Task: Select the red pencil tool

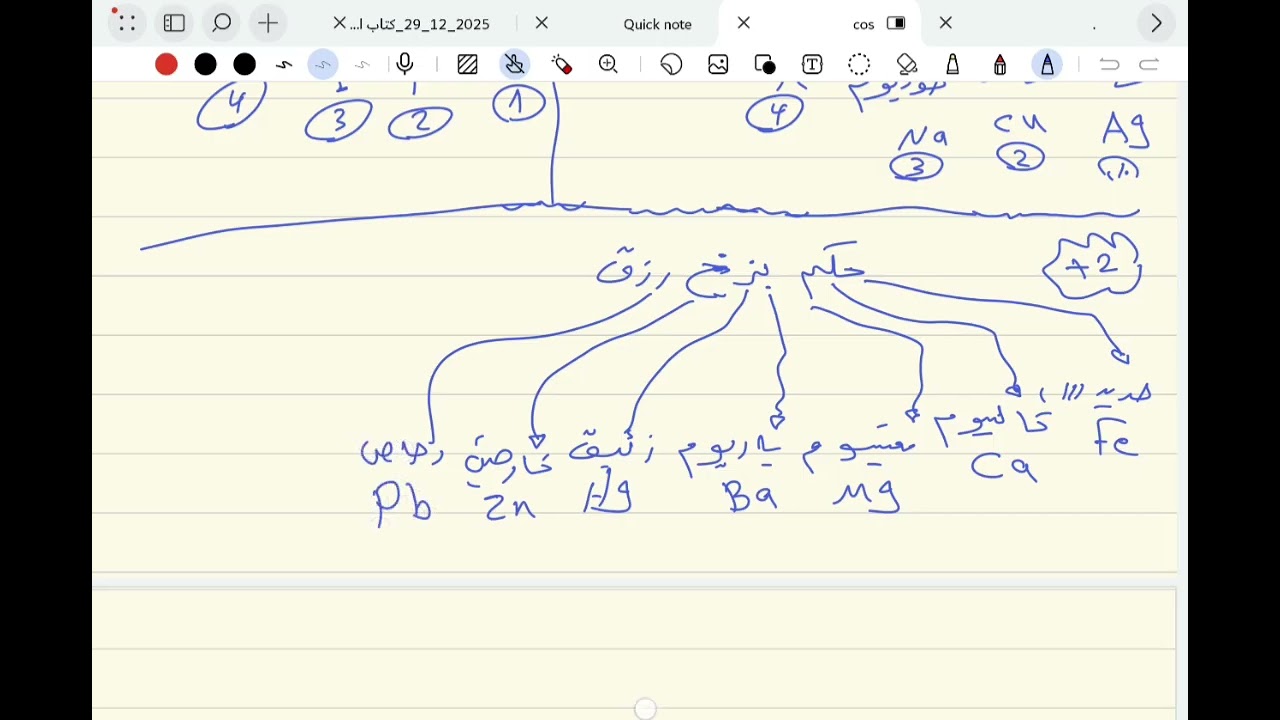Action: [1000, 65]
